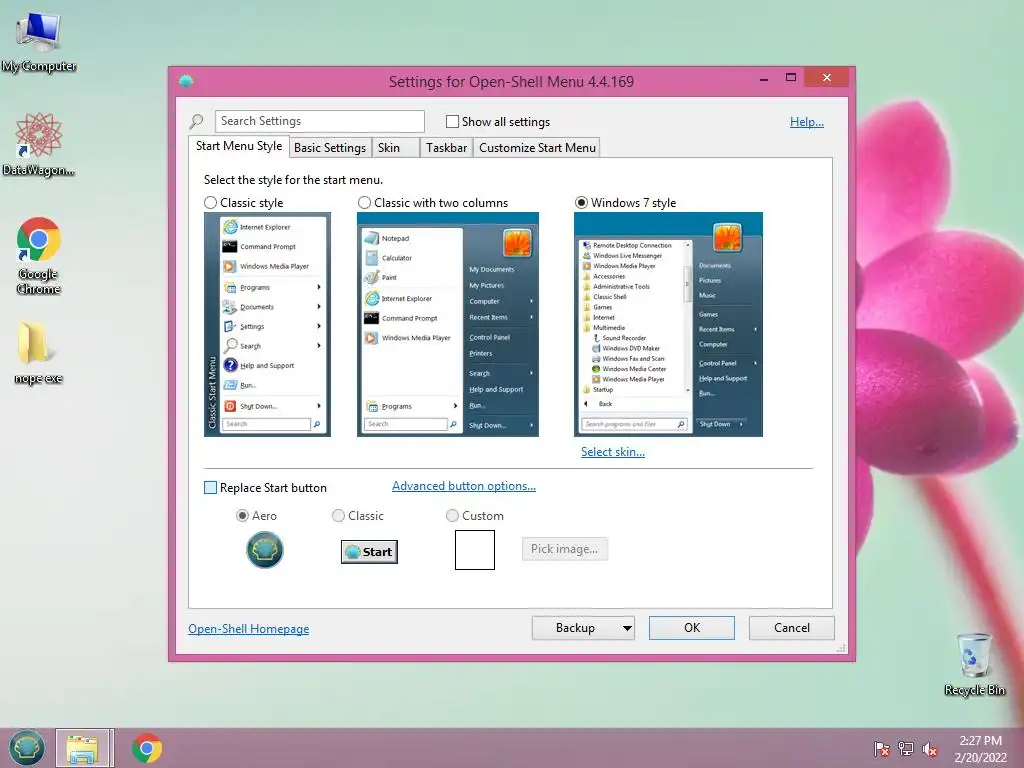The width and height of the screenshot is (1024, 768).
Task: Open the Open-Shell Start button in taskbar
Action: click(x=27, y=748)
